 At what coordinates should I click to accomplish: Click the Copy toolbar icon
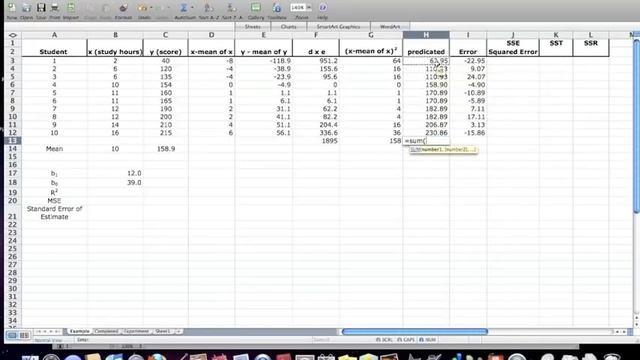[x=91, y=8]
